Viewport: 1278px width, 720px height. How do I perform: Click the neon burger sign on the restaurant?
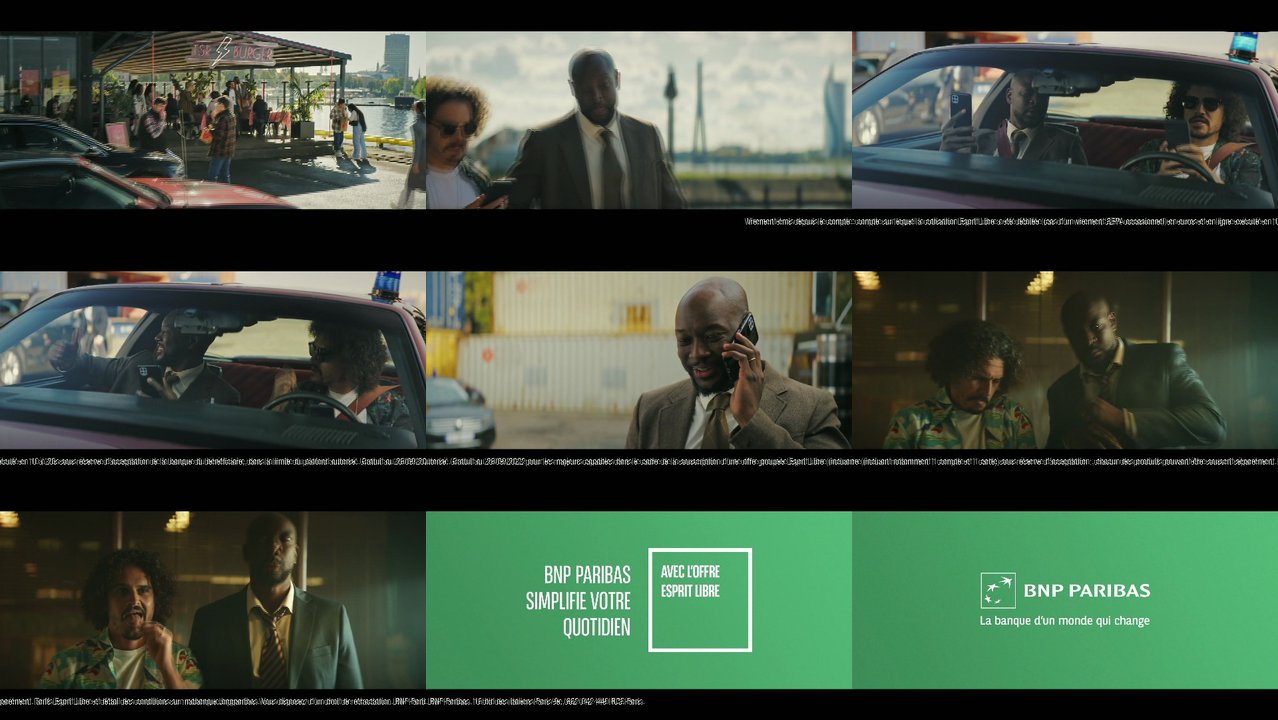(x=231, y=54)
